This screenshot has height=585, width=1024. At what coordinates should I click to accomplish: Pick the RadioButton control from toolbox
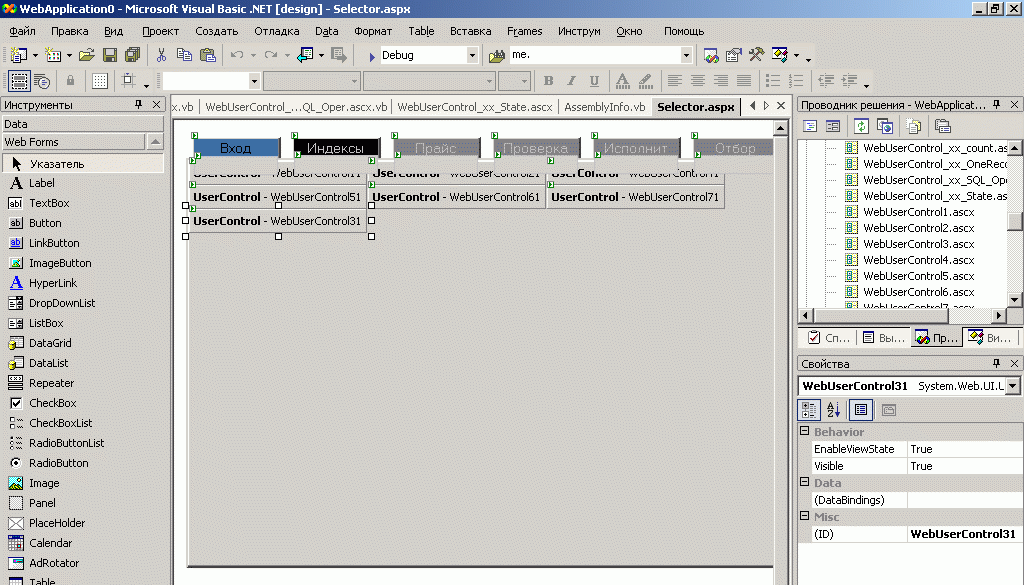point(58,463)
